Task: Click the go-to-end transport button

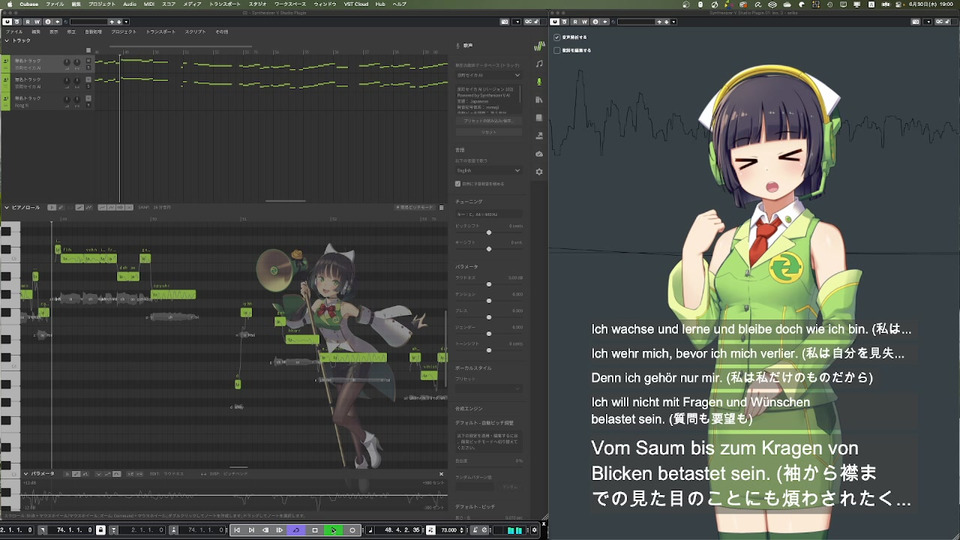Action: tap(251, 530)
